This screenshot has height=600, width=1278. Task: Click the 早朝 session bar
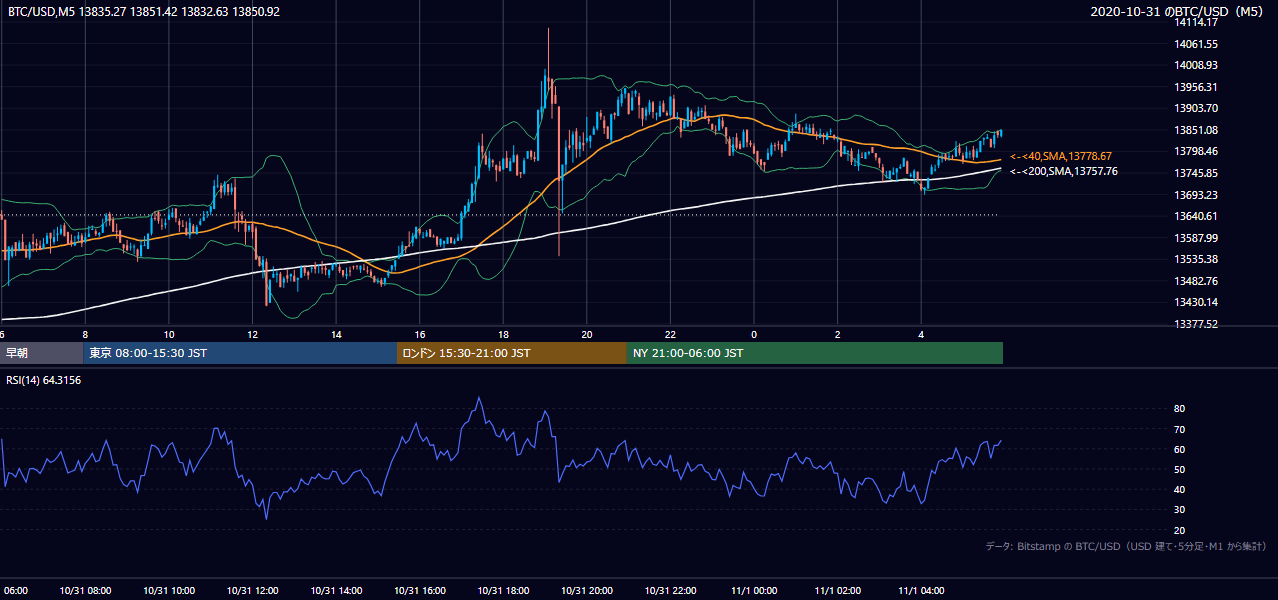click(x=41, y=353)
